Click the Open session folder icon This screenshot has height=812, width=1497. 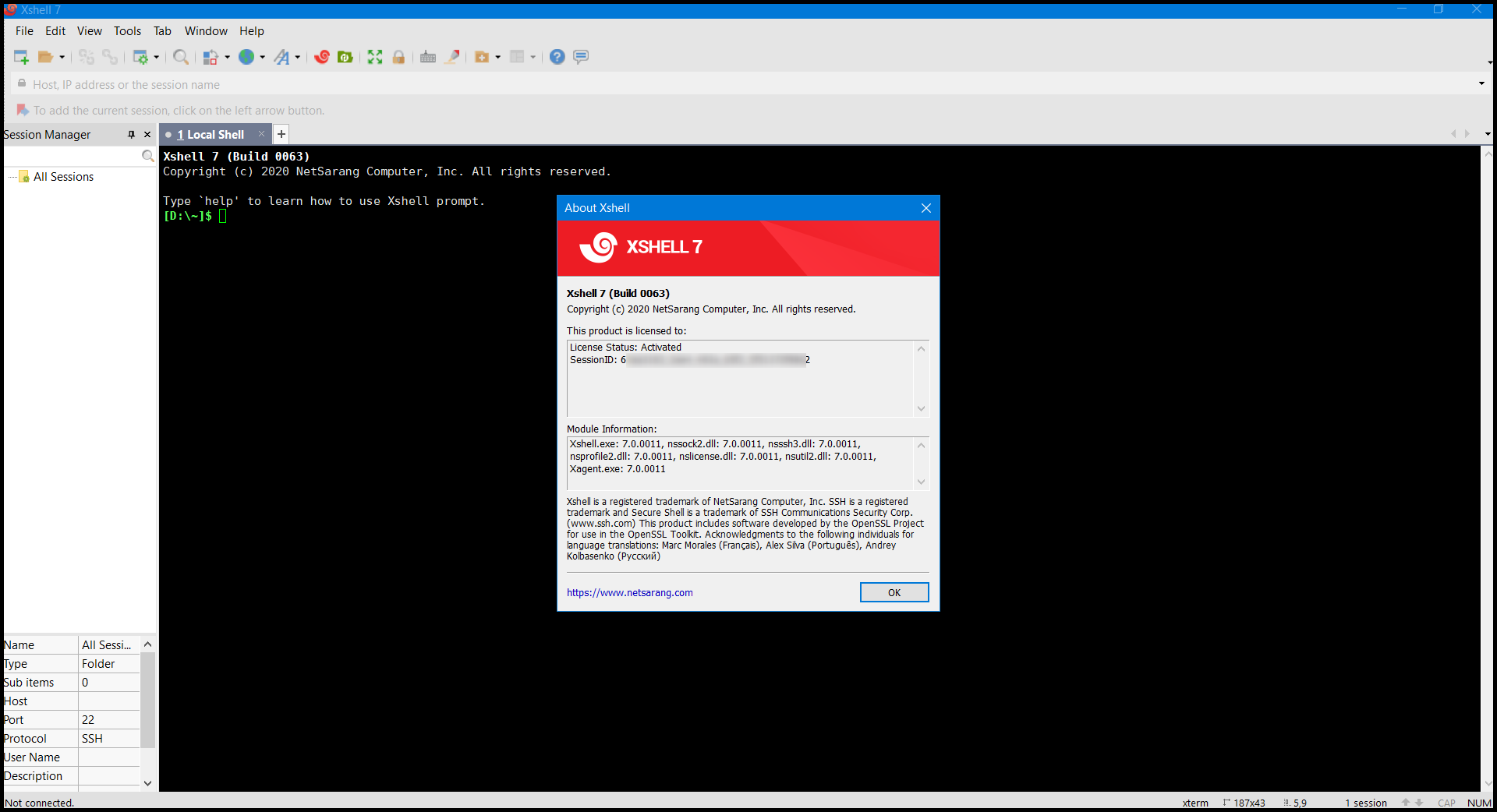coord(45,57)
